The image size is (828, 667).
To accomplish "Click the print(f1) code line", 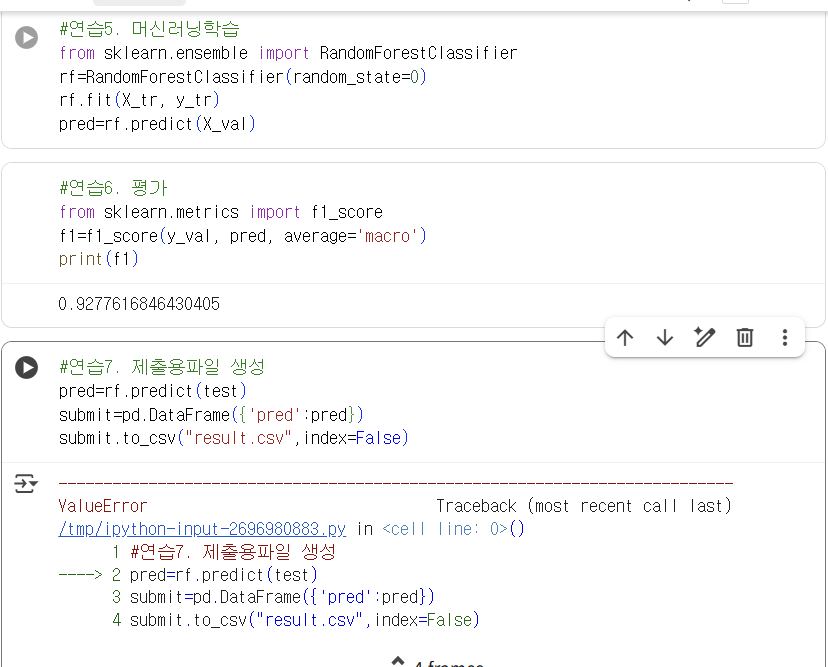I will [x=98, y=259].
